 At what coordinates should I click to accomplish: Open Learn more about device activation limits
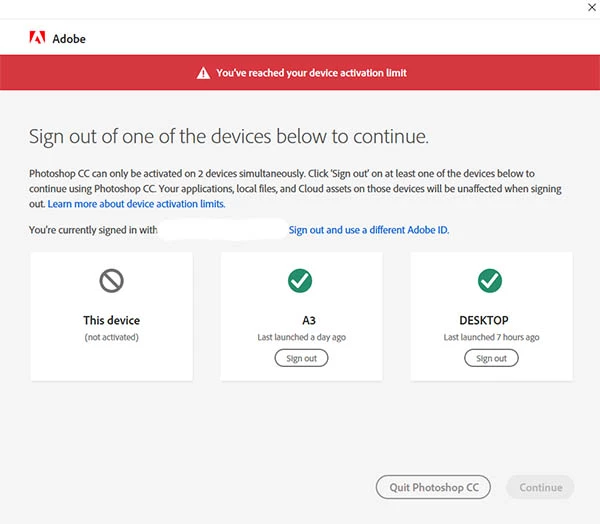point(136,204)
